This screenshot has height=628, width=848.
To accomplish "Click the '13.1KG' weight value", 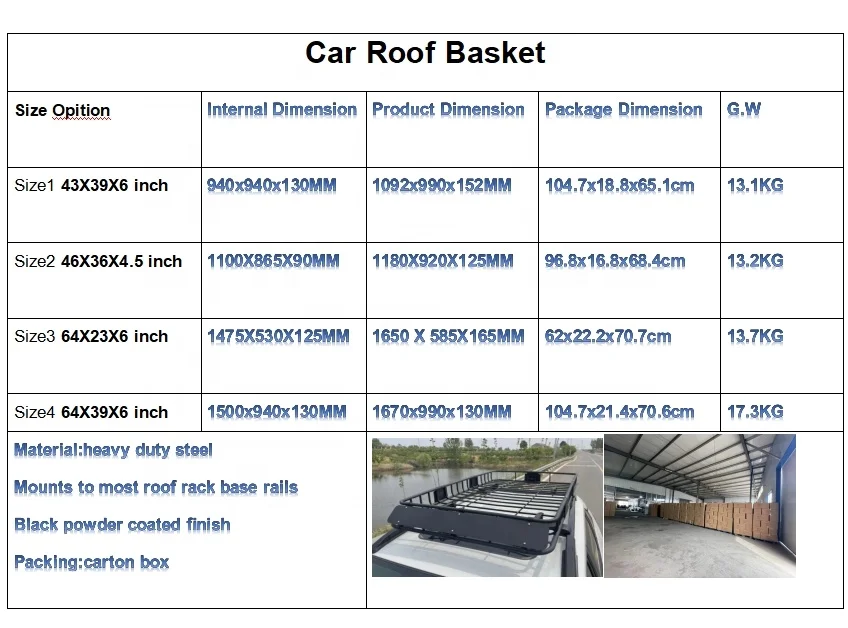I will [x=755, y=186].
